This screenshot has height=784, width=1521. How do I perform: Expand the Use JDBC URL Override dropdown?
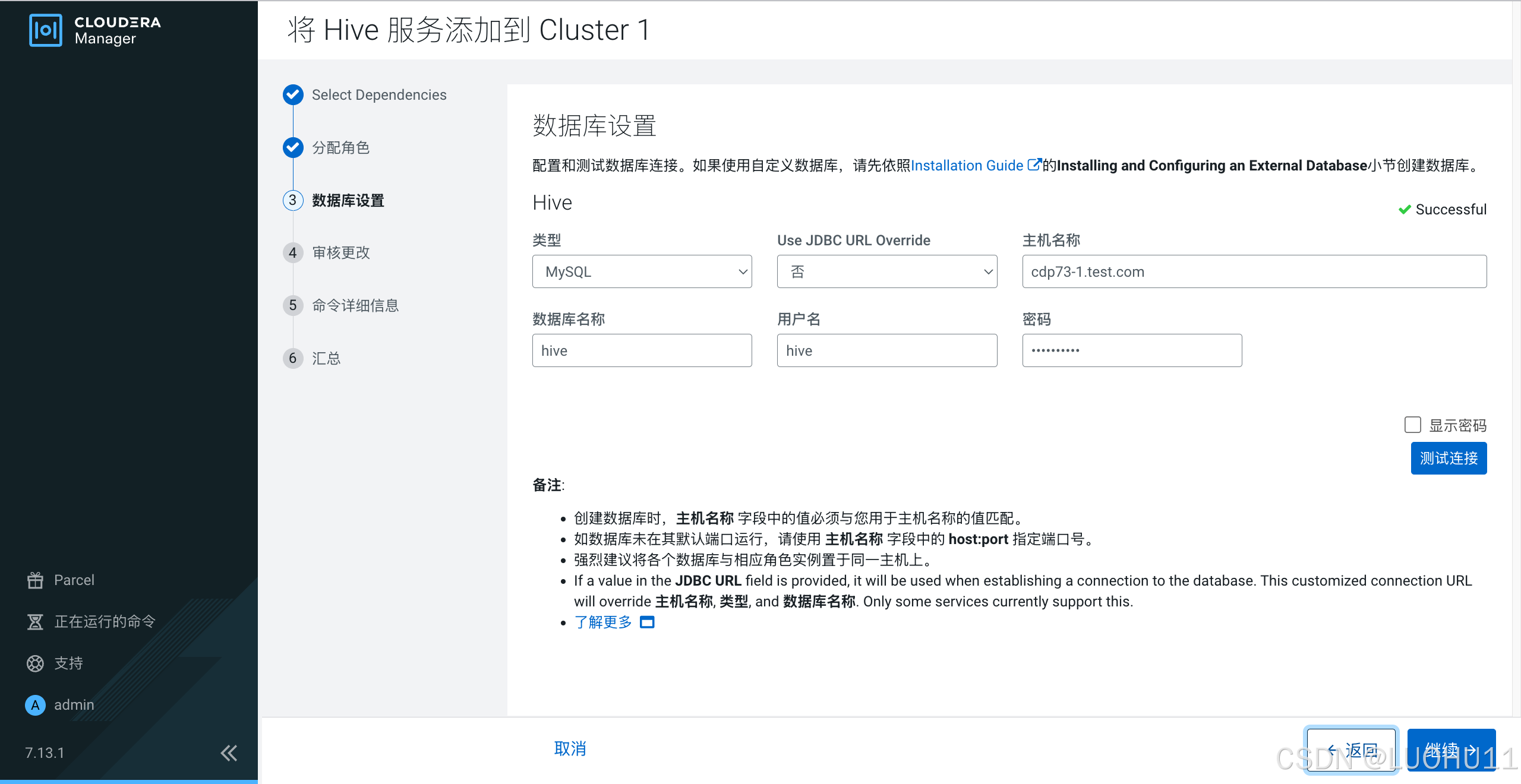click(x=886, y=271)
